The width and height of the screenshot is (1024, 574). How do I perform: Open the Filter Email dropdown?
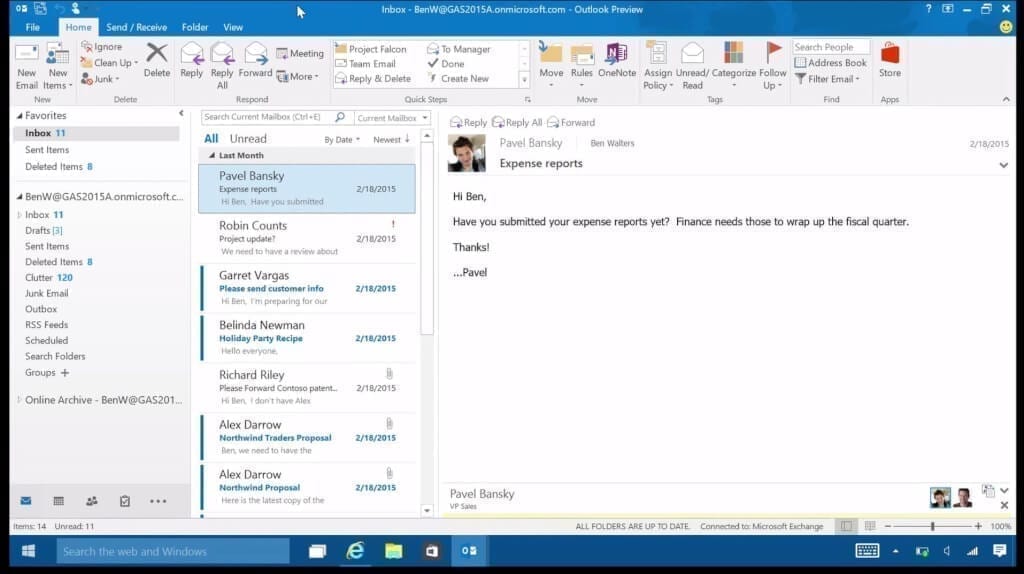[827, 78]
